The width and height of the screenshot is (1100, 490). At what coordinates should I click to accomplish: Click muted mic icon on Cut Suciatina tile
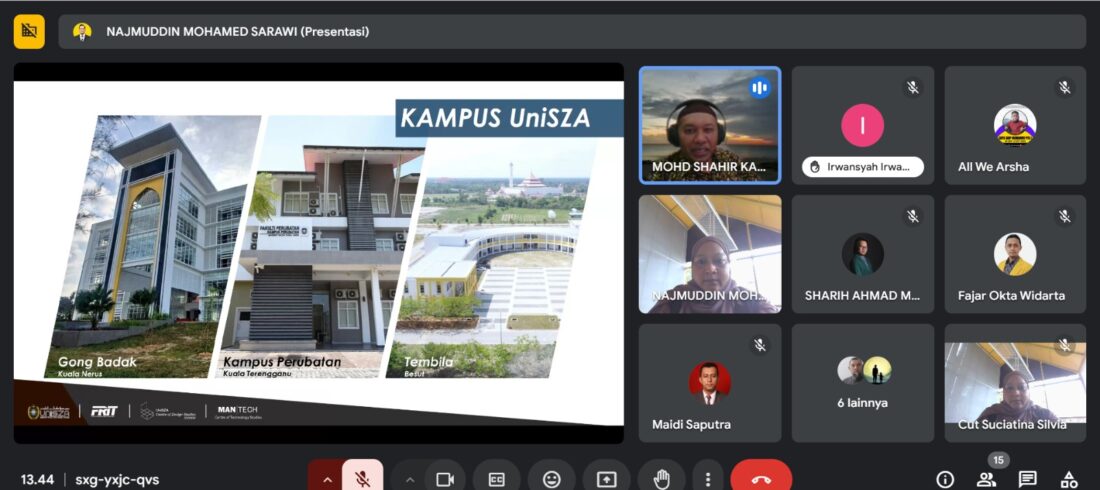[x=1064, y=345]
